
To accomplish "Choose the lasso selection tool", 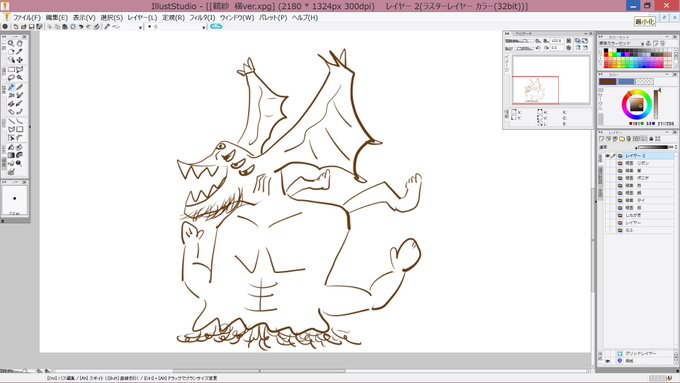I will [11, 78].
